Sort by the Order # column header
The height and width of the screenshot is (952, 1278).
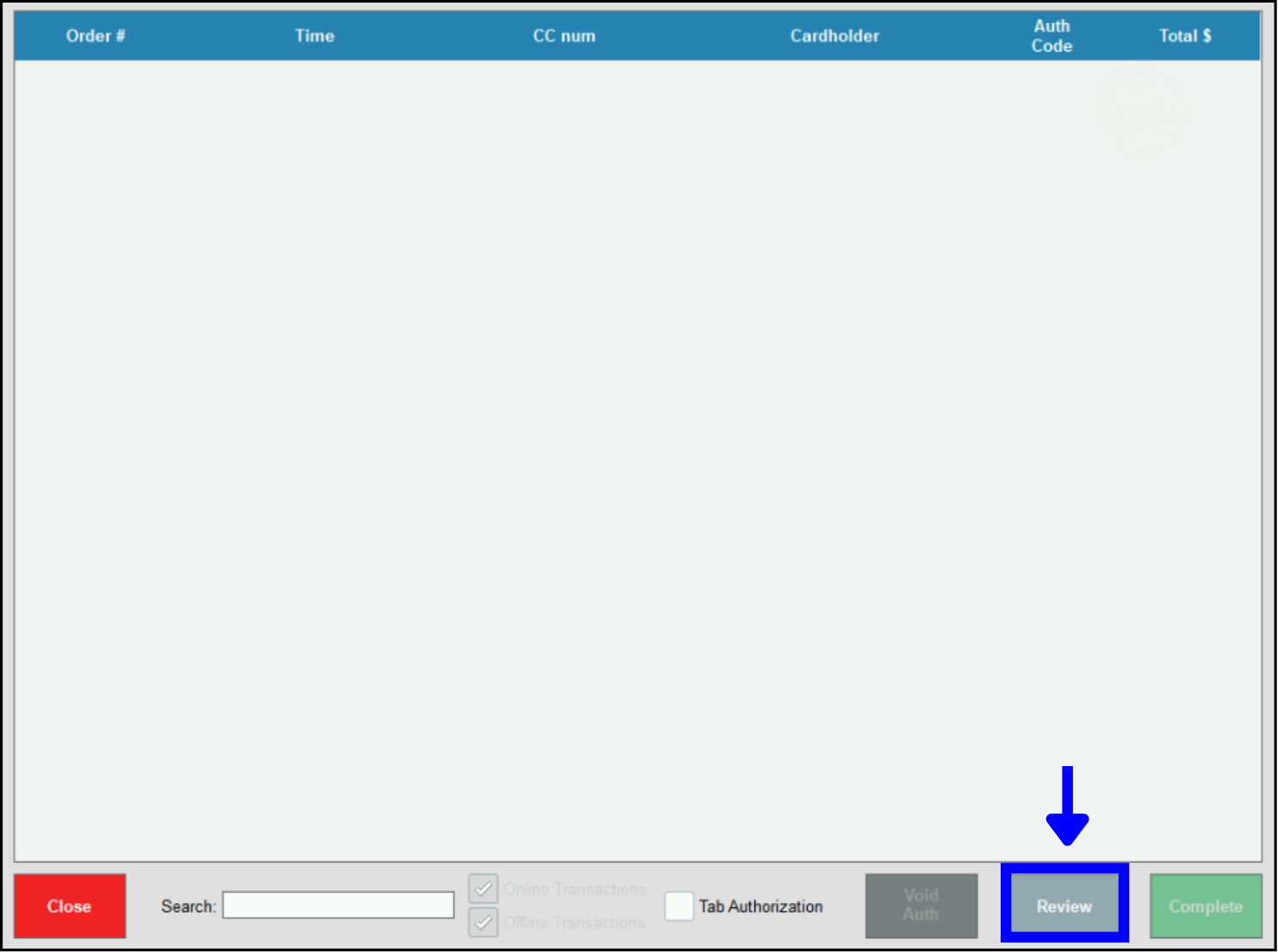click(96, 36)
